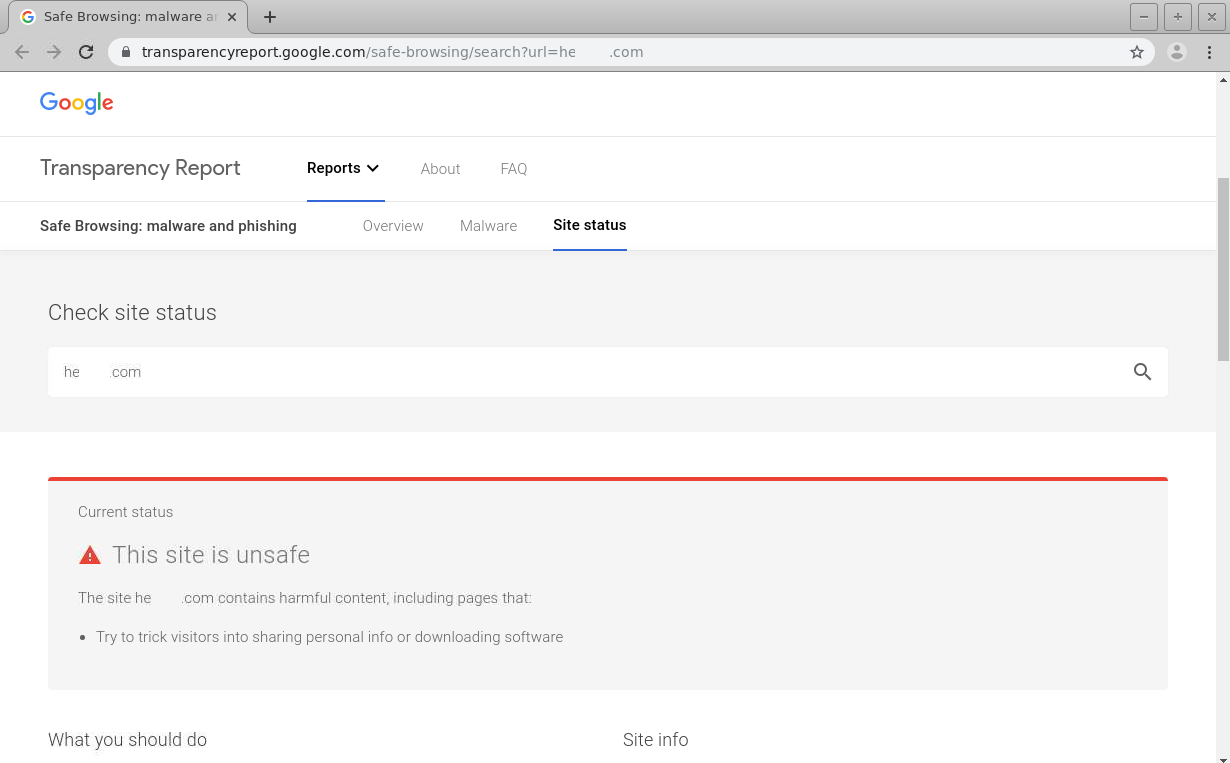The image size is (1230, 763).
Task: Click the 'Site info' heading
Action: click(655, 740)
